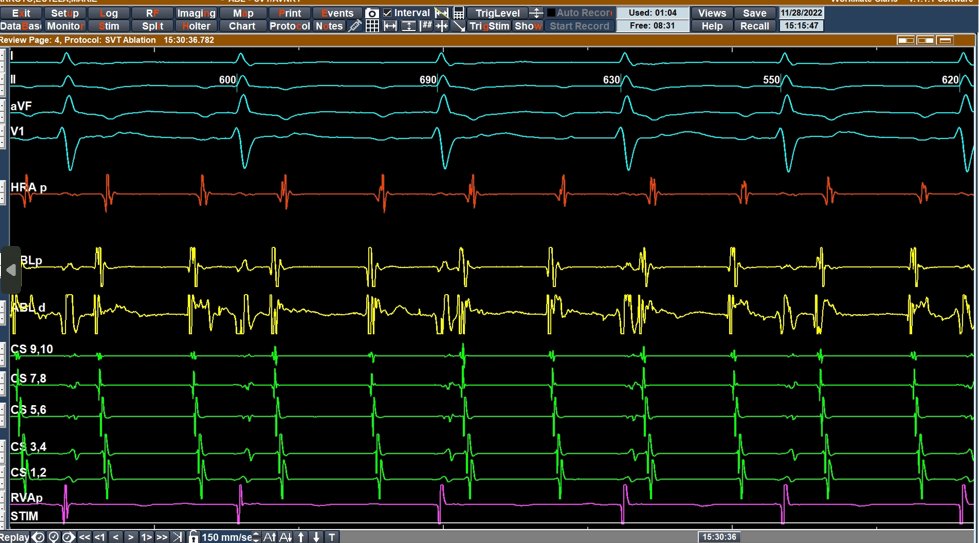The image size is (979, 543).
Task: Click the numbered interval marker icon
Action: (x=426, y=26)
